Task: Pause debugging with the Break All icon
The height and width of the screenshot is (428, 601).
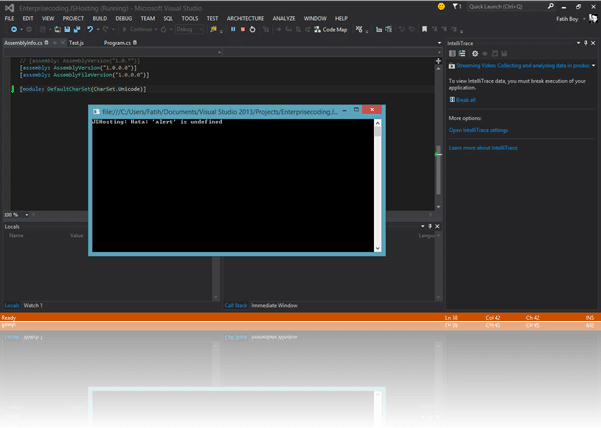Action: (x=233, y=30)
